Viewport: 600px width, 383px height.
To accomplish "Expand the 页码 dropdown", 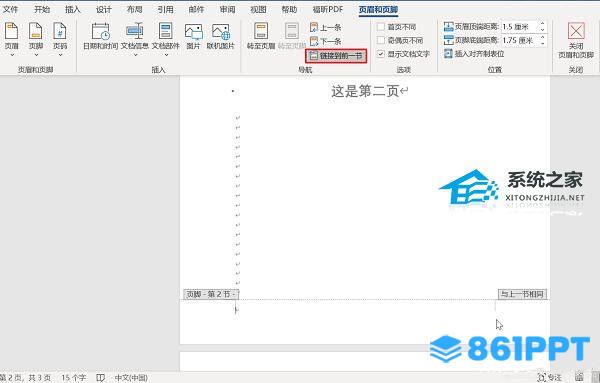I will 60,55.
